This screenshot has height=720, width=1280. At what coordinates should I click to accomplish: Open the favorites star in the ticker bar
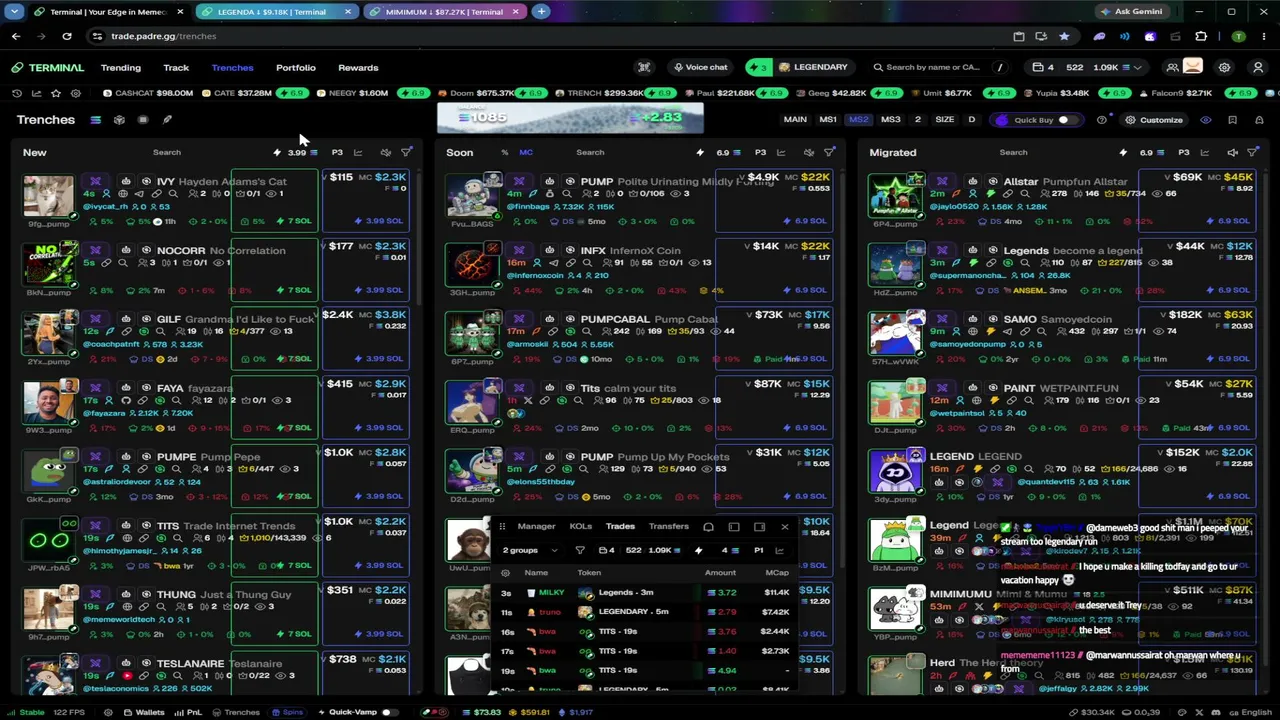[x=56, y=93]
